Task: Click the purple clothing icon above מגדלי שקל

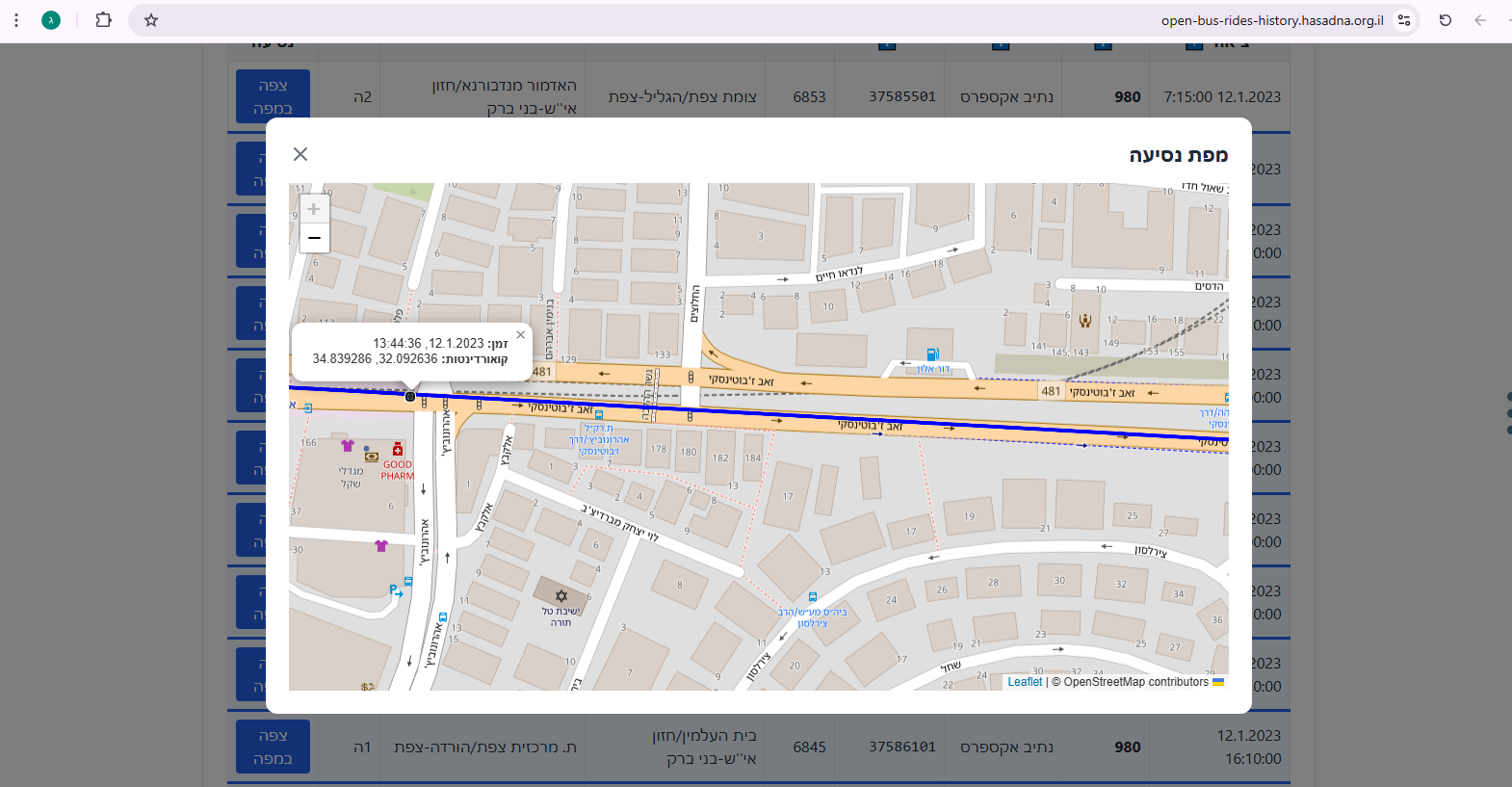Action: (348, 445)
